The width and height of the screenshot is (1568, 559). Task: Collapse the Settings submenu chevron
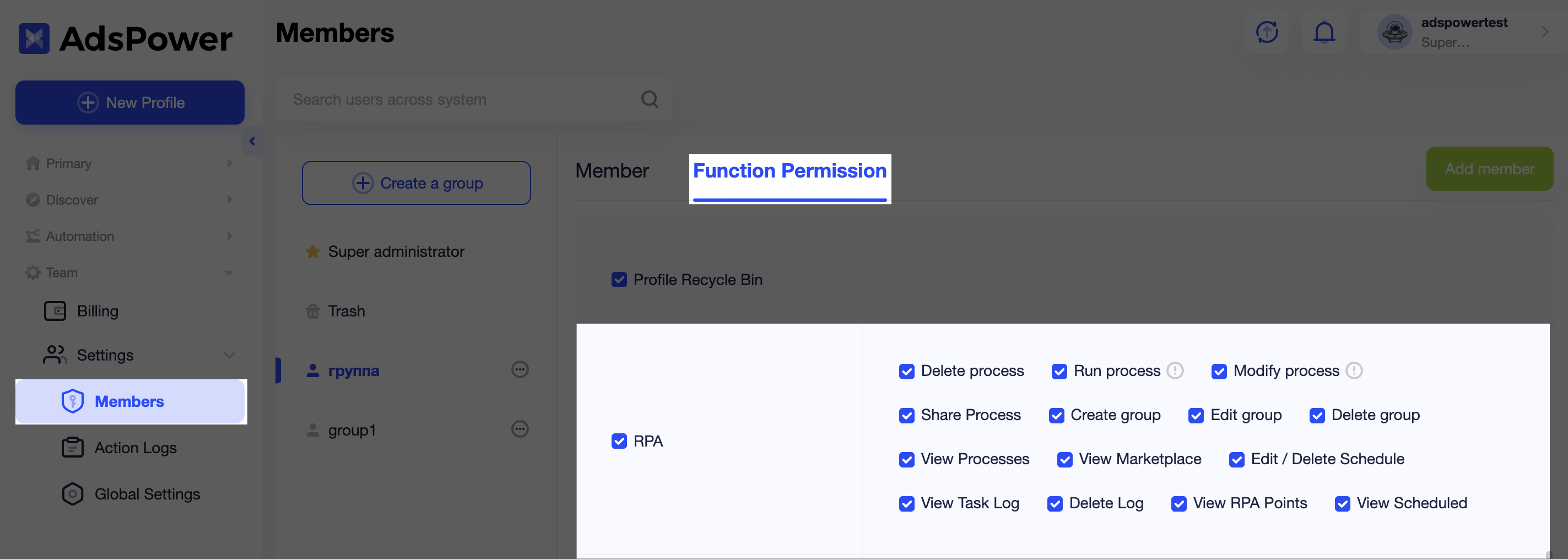click(229, 355)
